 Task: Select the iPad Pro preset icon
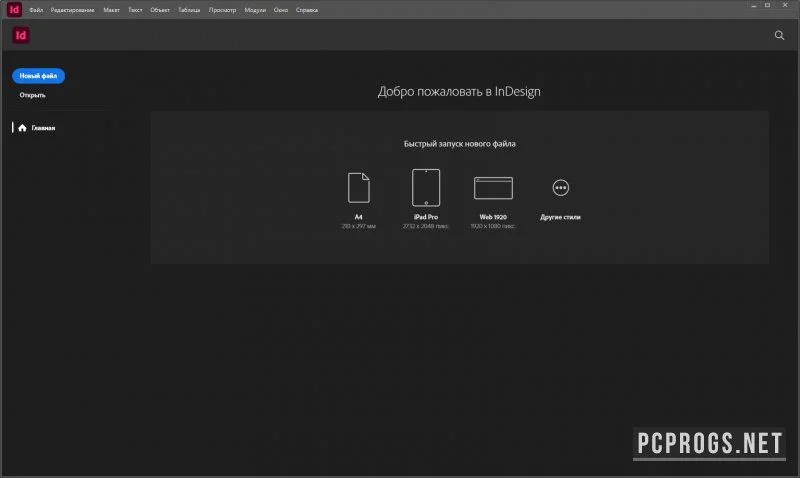coord(426,188)
